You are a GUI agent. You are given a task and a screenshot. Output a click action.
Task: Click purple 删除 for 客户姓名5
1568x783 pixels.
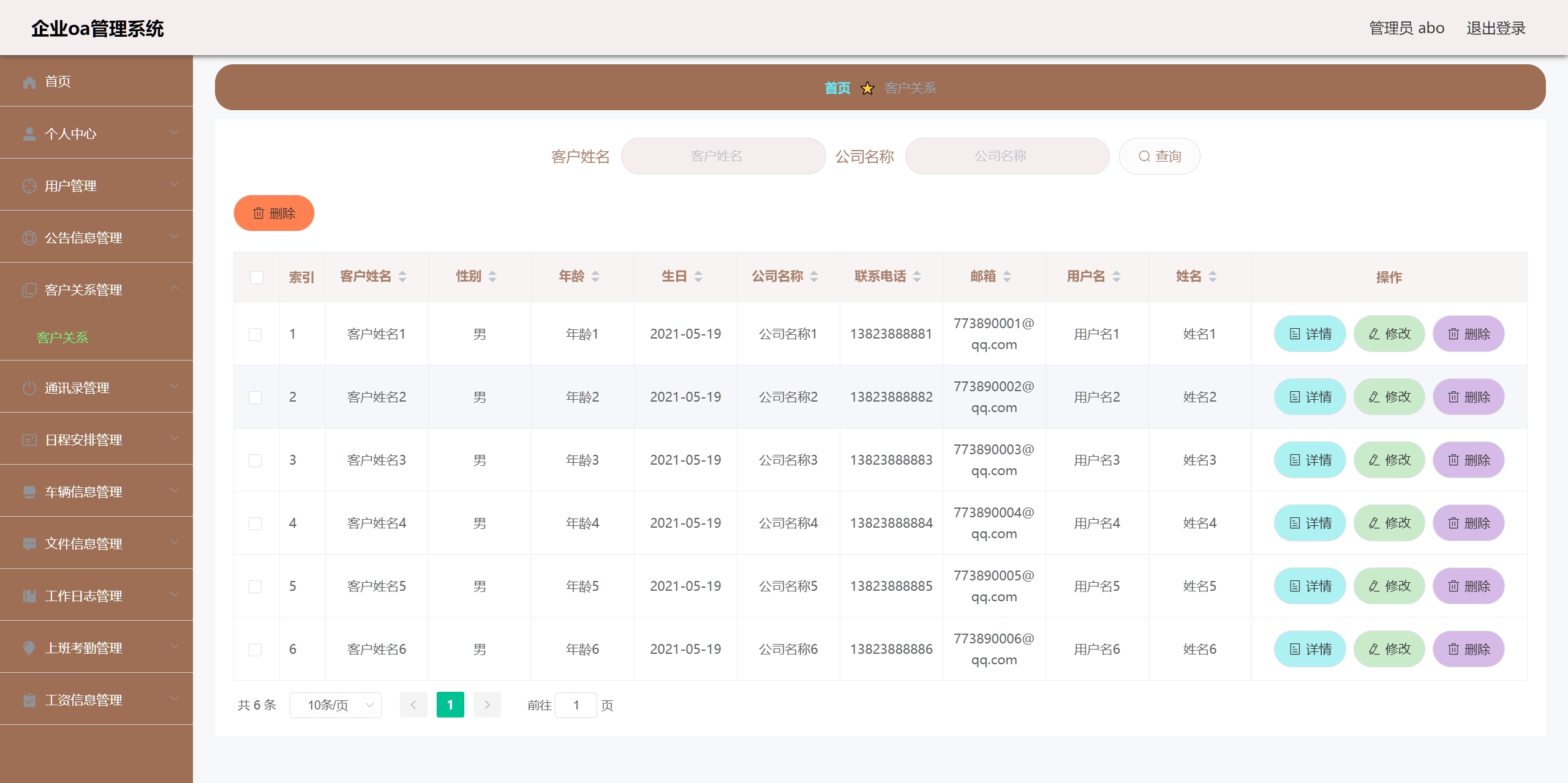(x=1469, y=586)
